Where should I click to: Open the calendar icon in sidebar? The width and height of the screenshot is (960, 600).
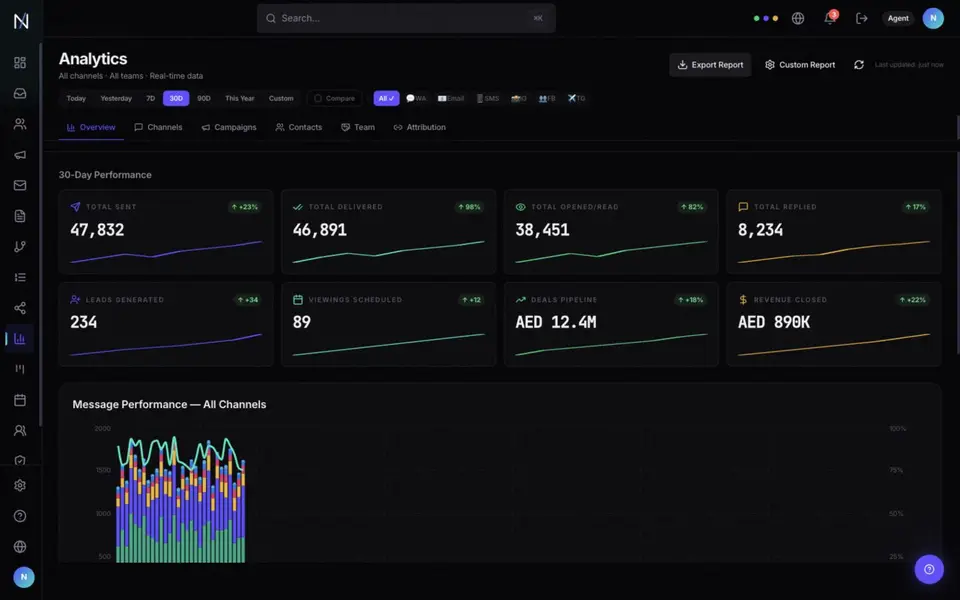pos(20,400)
